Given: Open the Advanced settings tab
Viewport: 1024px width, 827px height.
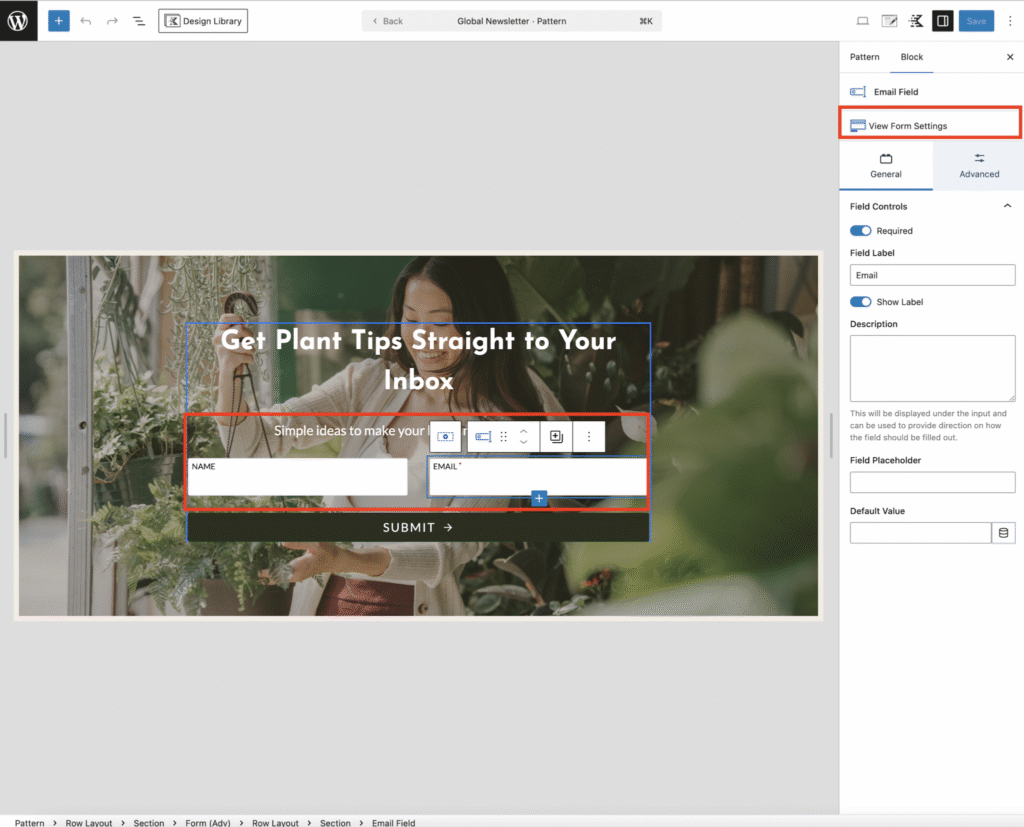Looking at the screenshot, I should [979, 165].
